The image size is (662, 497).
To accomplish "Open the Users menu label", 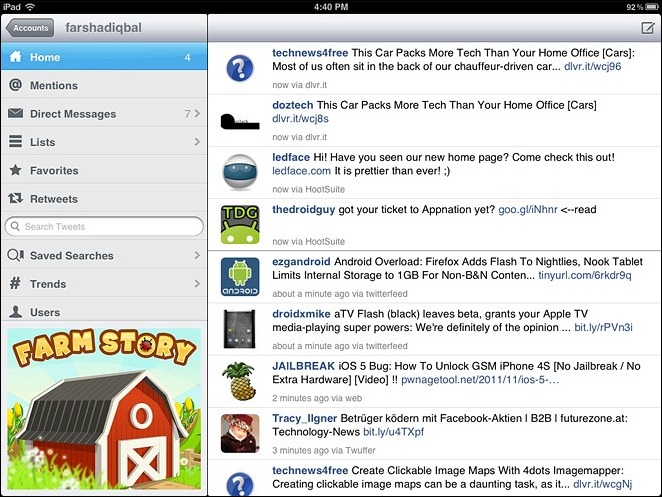I will (45, 312).
